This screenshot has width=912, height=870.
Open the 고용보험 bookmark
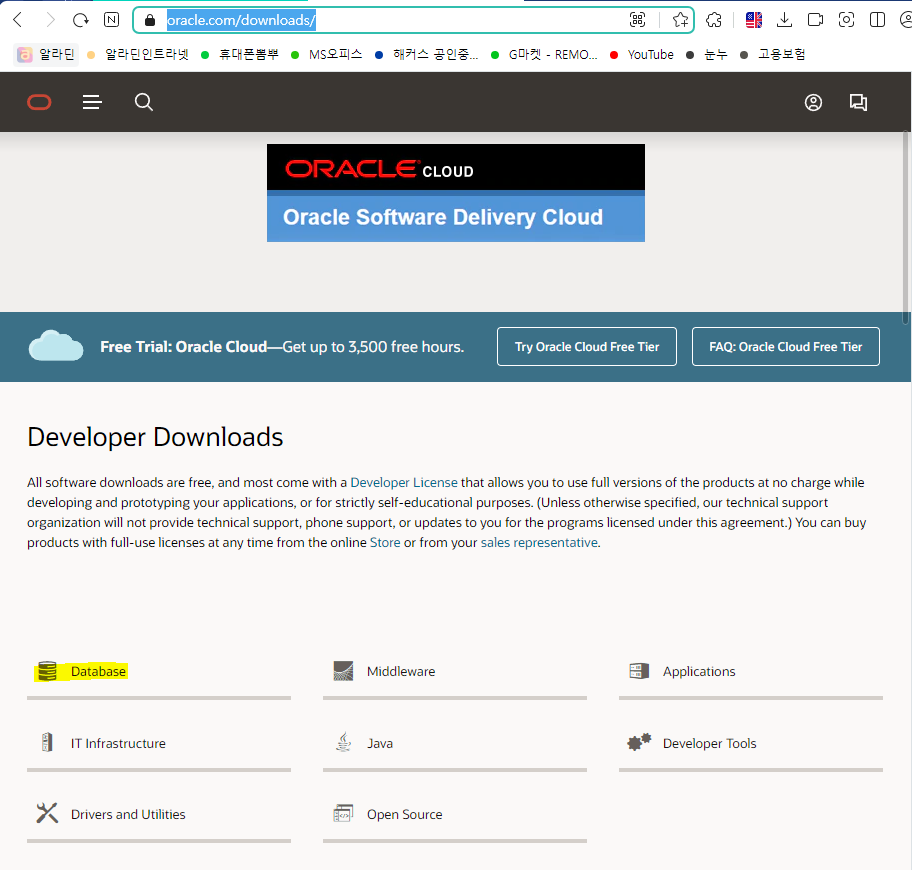click(772, 55)
